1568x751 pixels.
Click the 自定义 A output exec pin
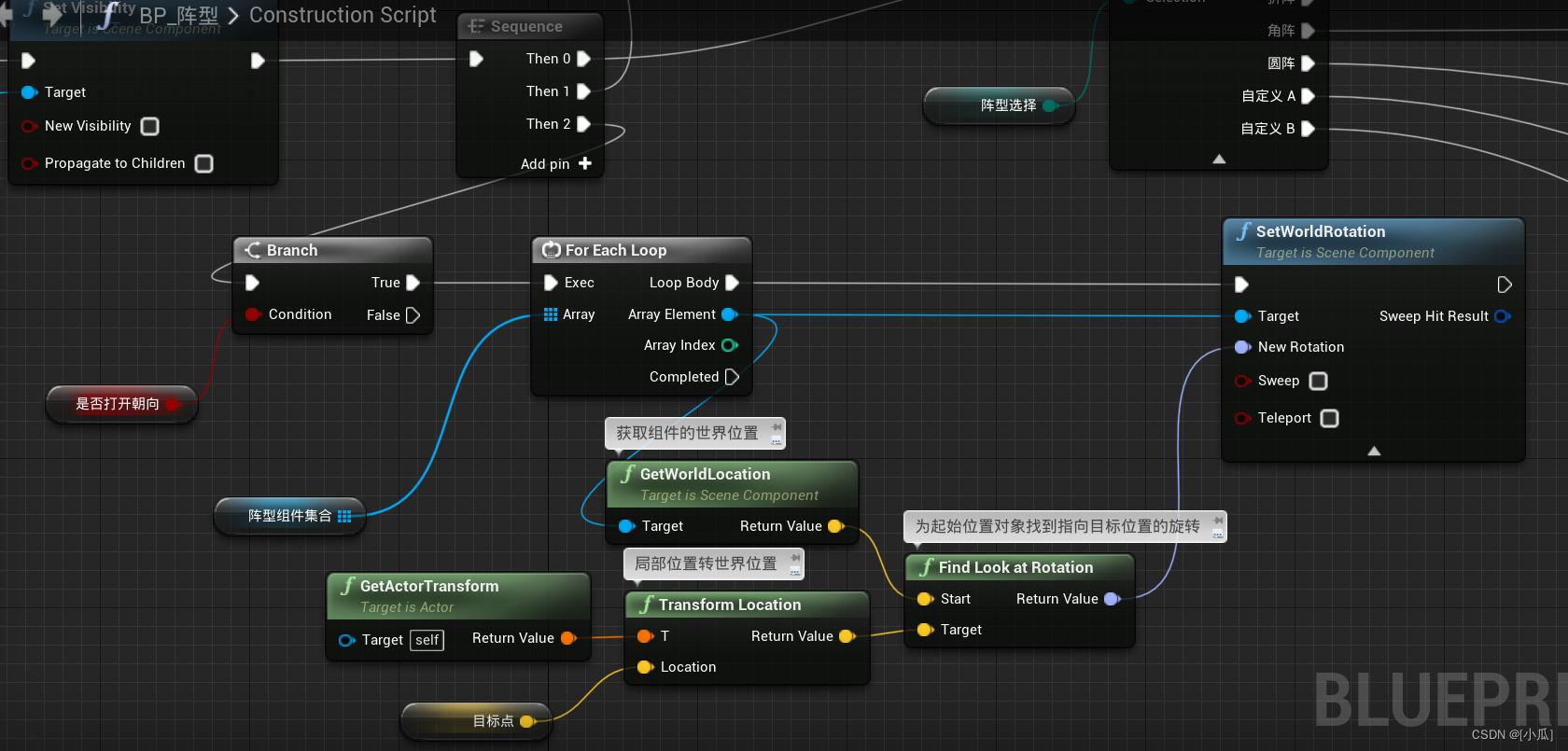coord(1308,96)
